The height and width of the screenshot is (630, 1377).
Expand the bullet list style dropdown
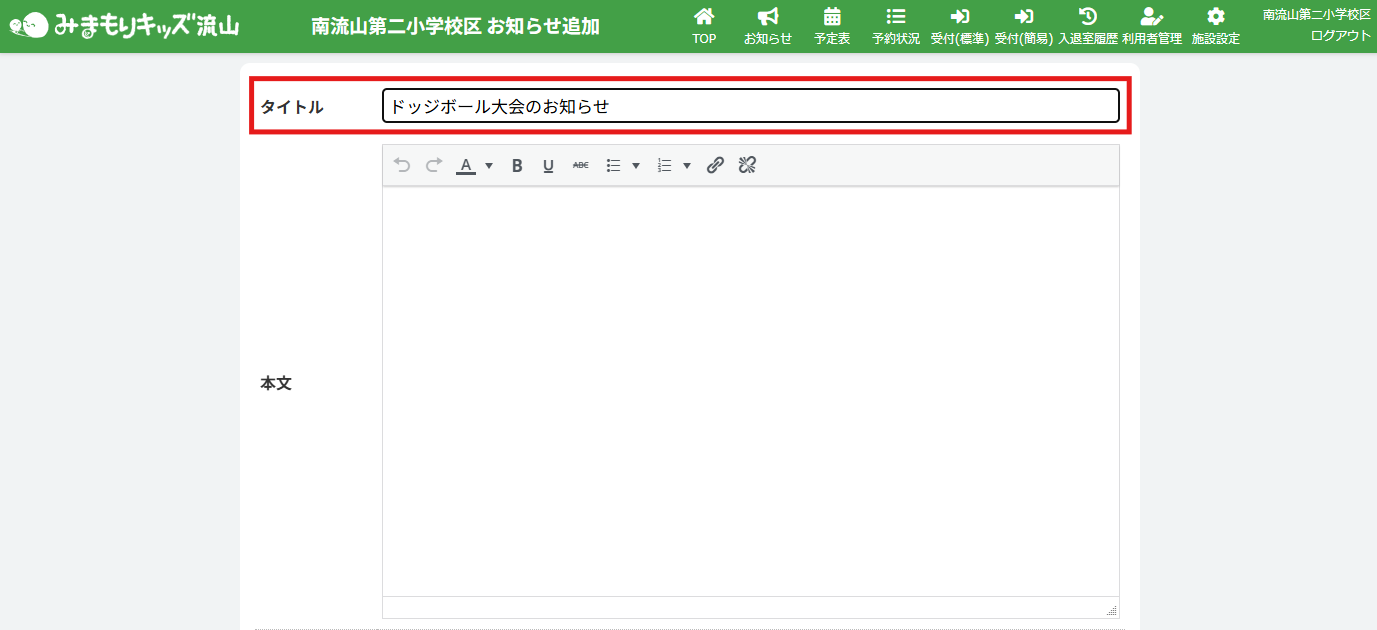point(636,166)
